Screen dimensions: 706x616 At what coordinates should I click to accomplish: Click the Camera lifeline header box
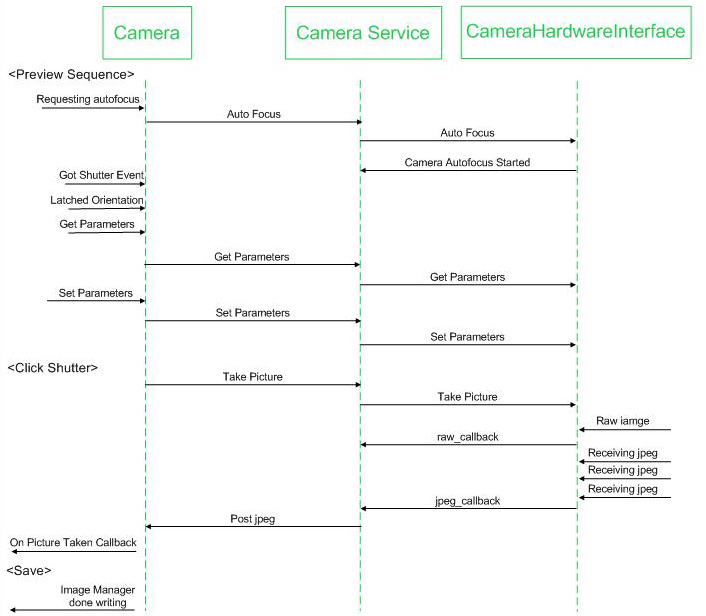point(147,33)
